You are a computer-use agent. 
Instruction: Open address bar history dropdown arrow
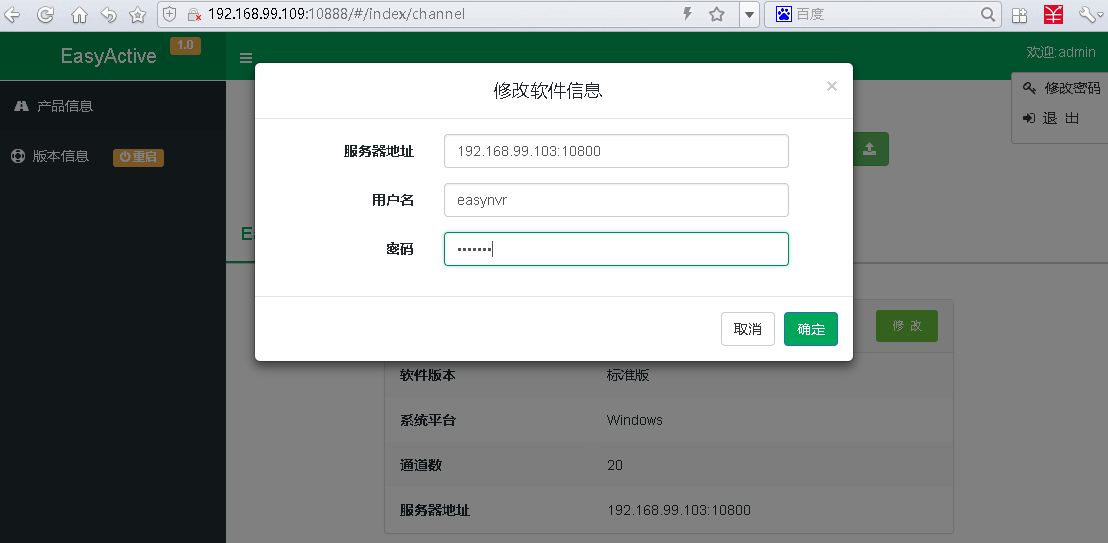[x=749, y=14]
